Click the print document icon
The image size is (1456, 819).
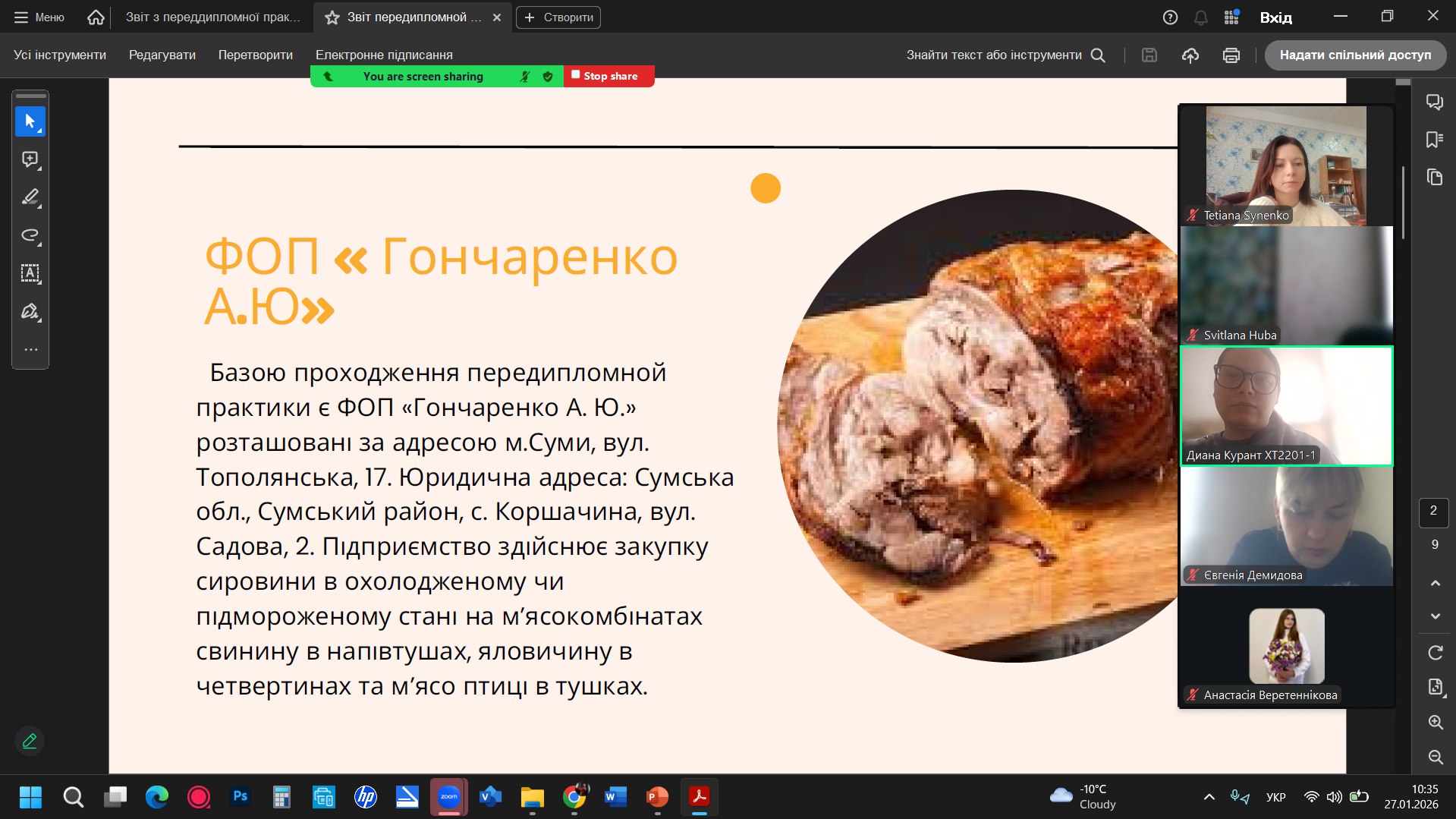click(x=1231, y=55)
